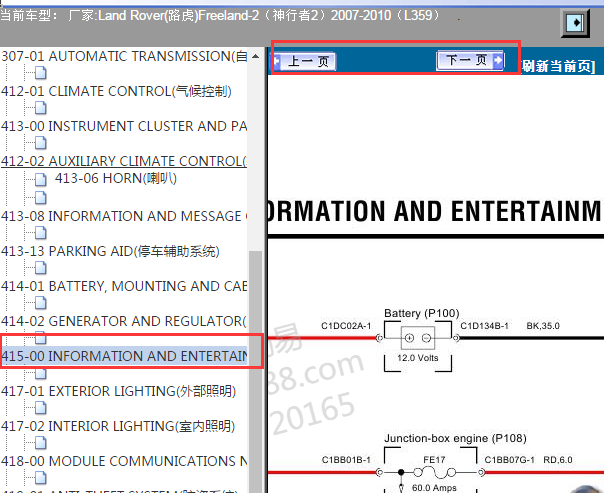Viewport: 604px width, 493px height.
Task: Click the tree scrollbar up arrow
Action: (255, 56)
